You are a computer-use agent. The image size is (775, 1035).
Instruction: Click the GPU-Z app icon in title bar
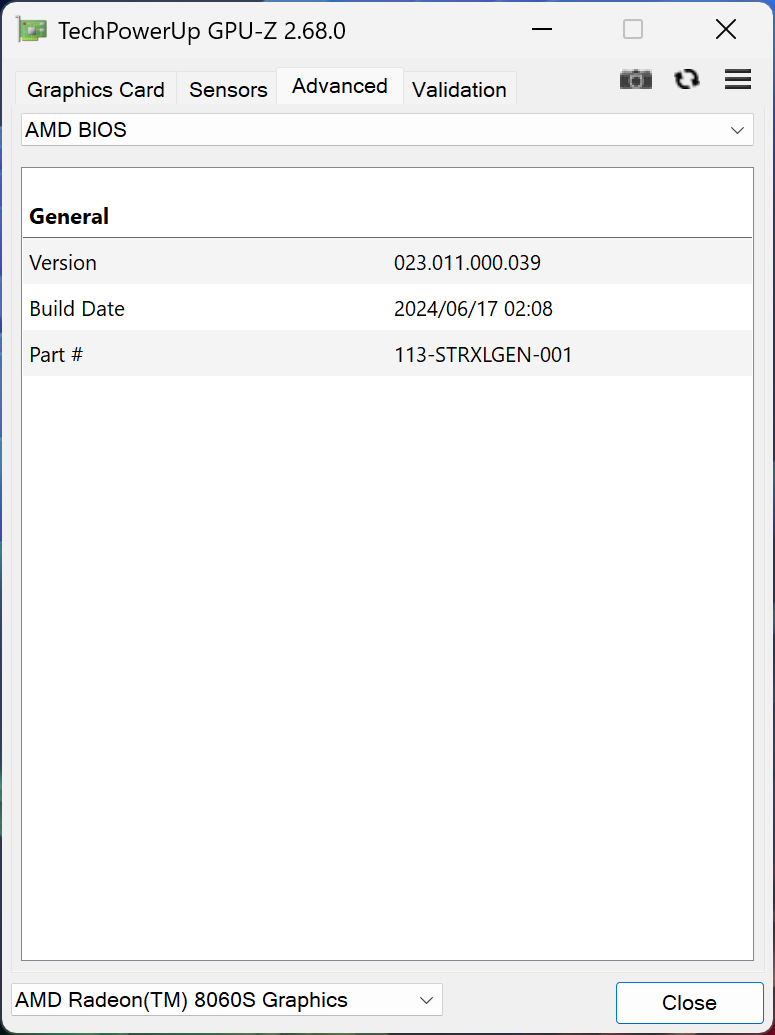(x=32, y=30)
